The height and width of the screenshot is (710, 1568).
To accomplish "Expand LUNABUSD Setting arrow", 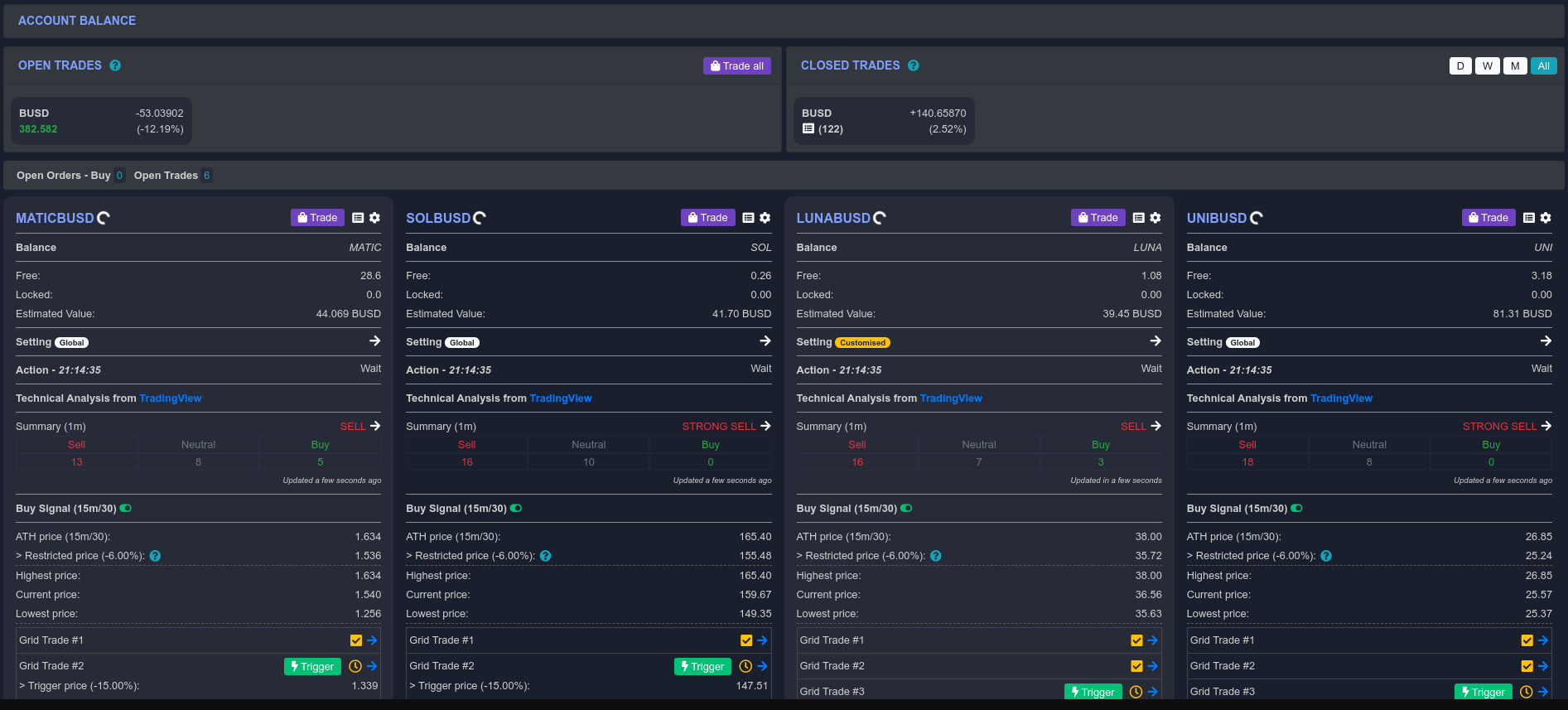I will [x=1155, y=341].
